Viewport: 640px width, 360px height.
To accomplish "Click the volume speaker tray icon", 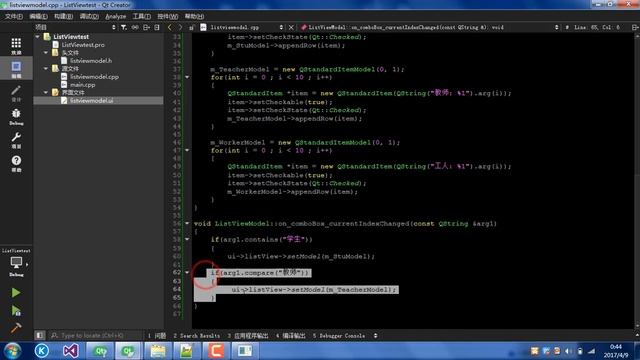I will [569, 351].
